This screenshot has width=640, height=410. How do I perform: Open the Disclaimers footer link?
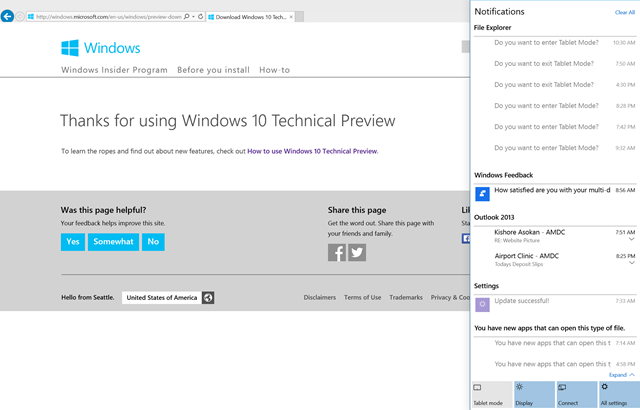coord(320,297)
